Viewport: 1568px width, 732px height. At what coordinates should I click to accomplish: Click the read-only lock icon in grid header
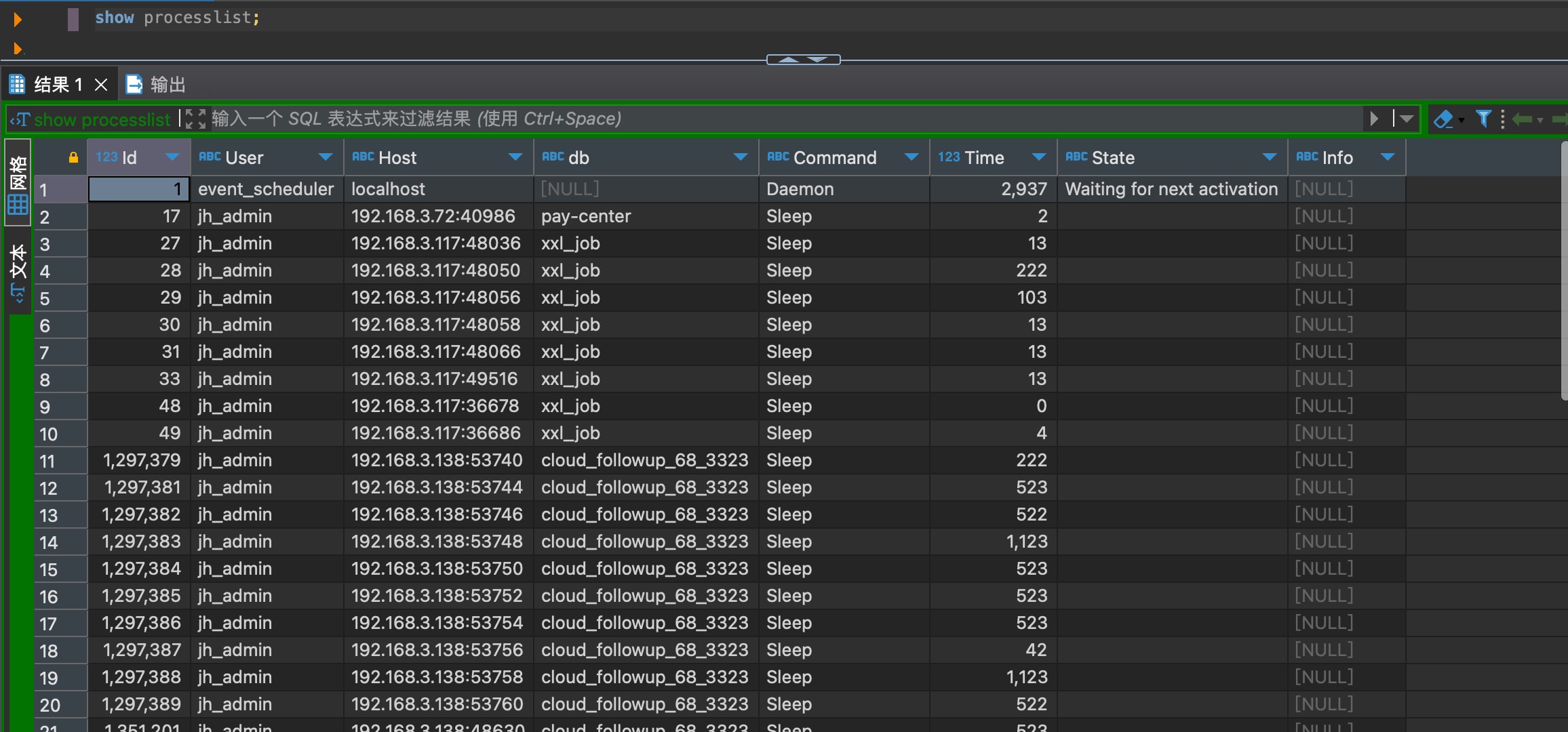point(73,158)
